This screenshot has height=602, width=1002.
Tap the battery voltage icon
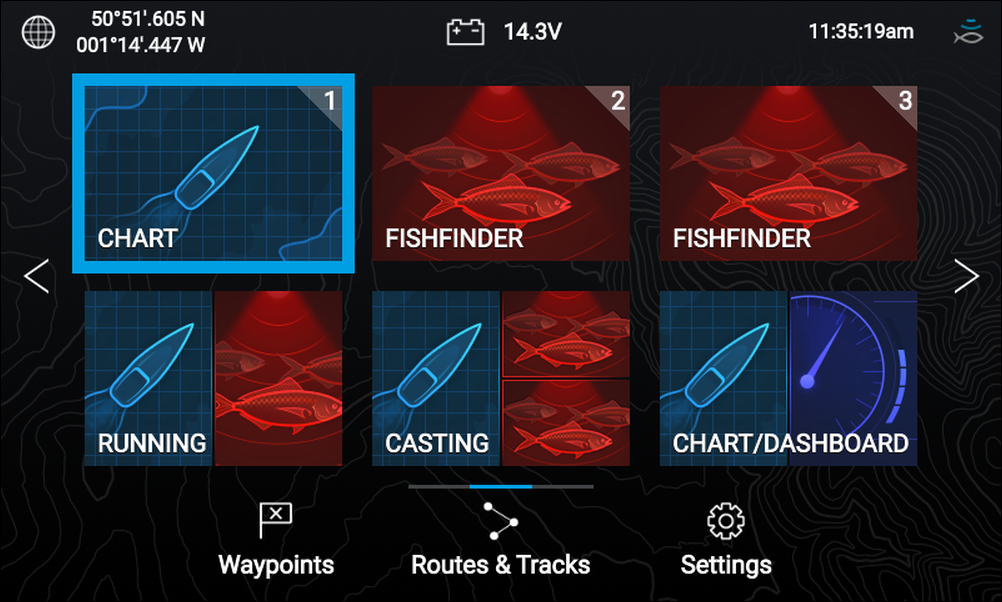tap(465, 32)
